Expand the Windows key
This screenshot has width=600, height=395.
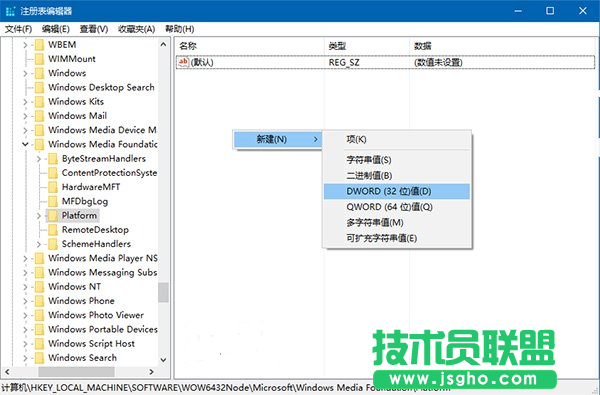point(25,73)
